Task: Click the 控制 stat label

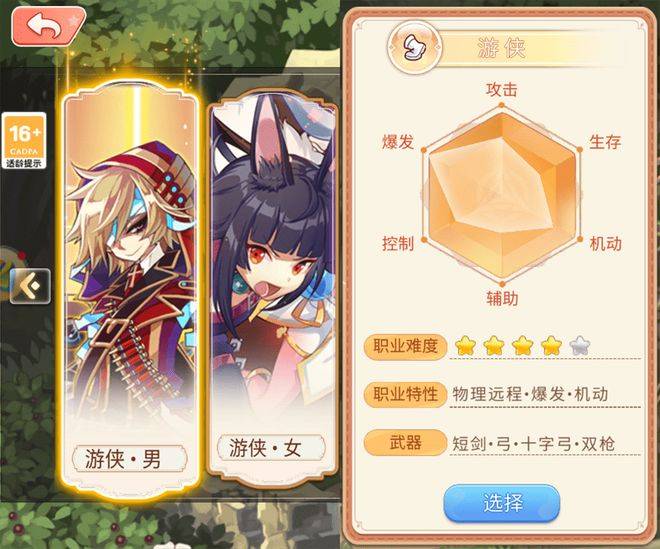Action: [398, 243]
